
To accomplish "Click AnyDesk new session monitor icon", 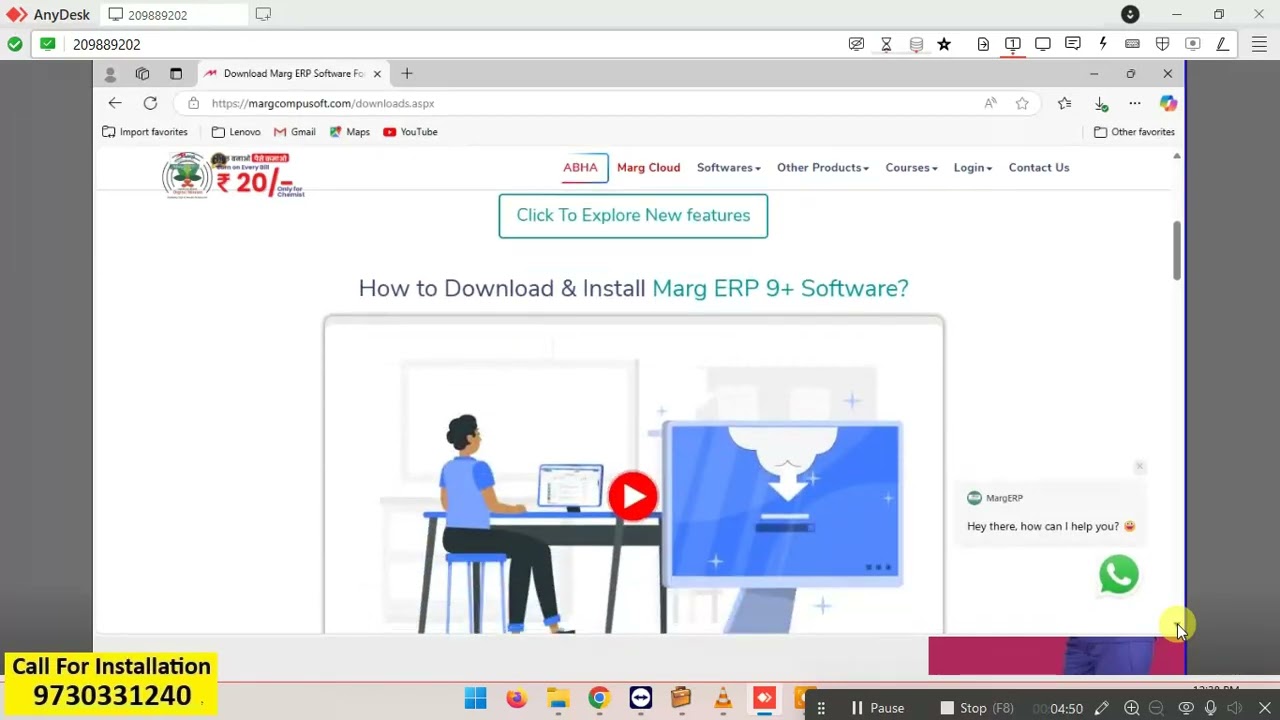I will pyautogui.click(x=263, y=15).
